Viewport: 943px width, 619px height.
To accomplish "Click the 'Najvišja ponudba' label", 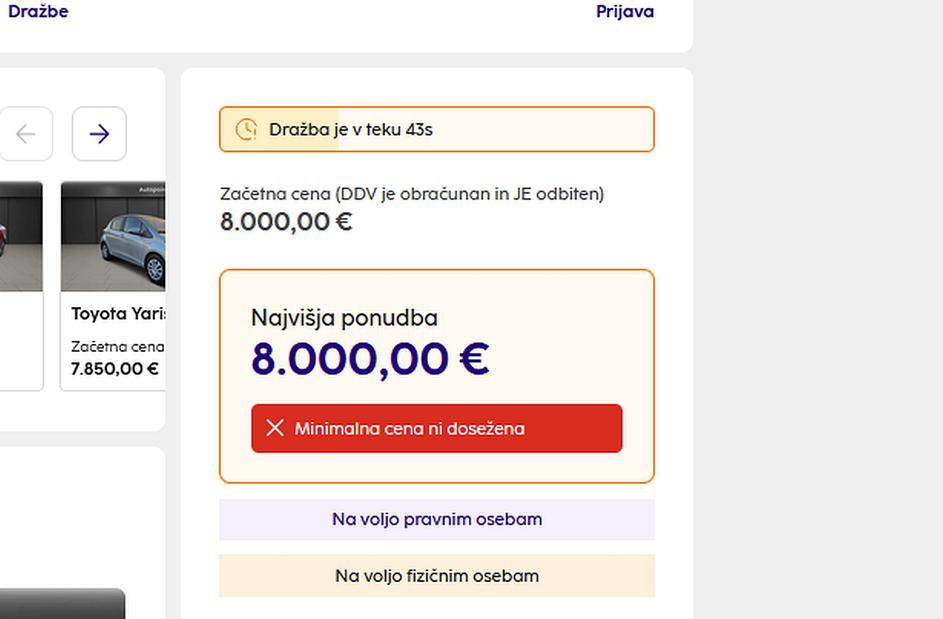I will [x=344, y=318].
